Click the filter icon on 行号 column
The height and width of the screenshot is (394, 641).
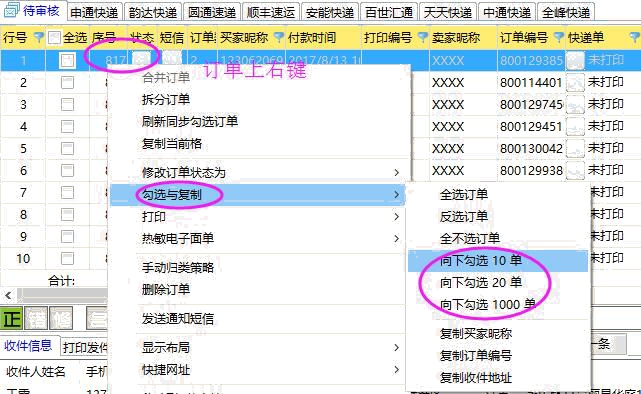[x=39, y=38]
